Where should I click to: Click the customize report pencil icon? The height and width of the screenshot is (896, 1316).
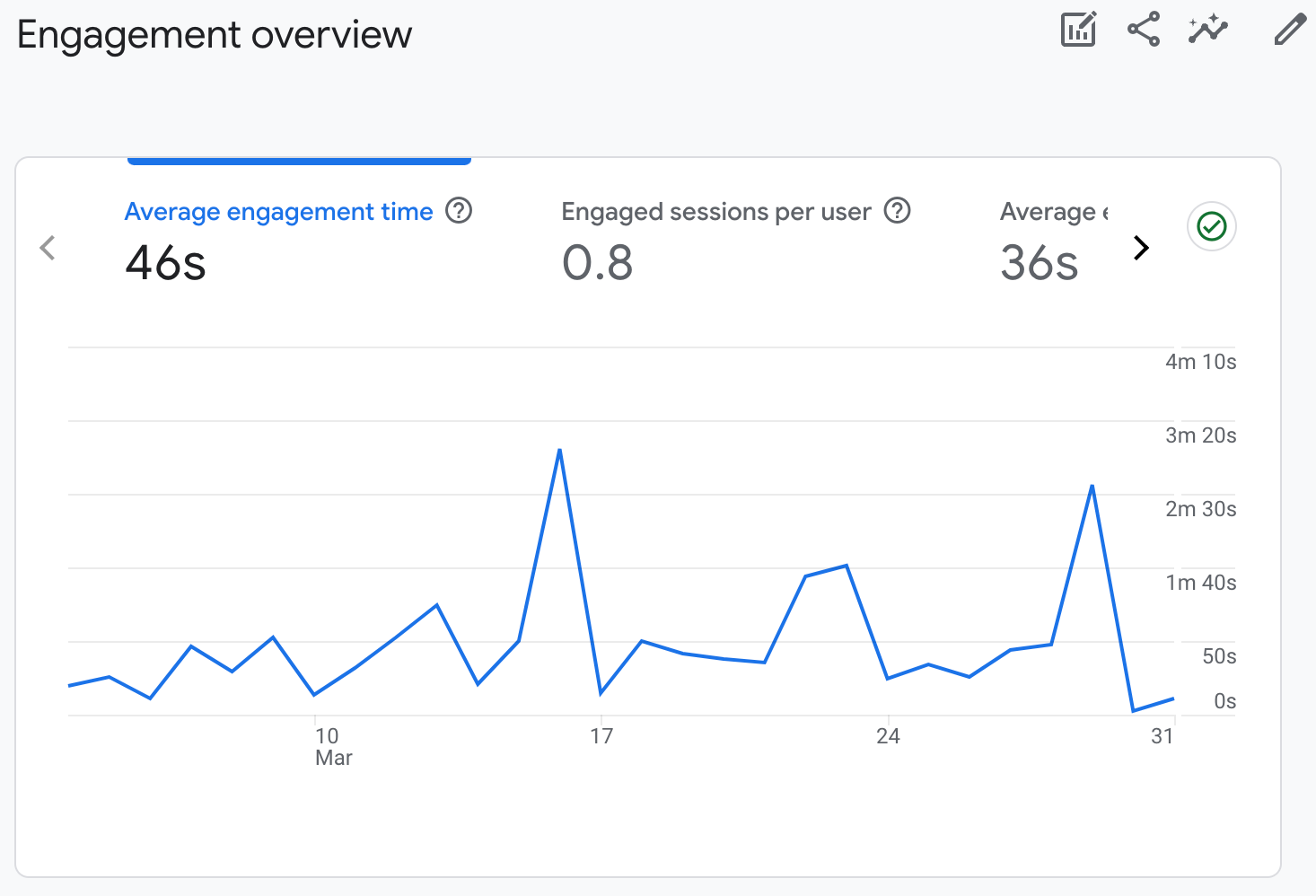click(x=1290, y=30)
